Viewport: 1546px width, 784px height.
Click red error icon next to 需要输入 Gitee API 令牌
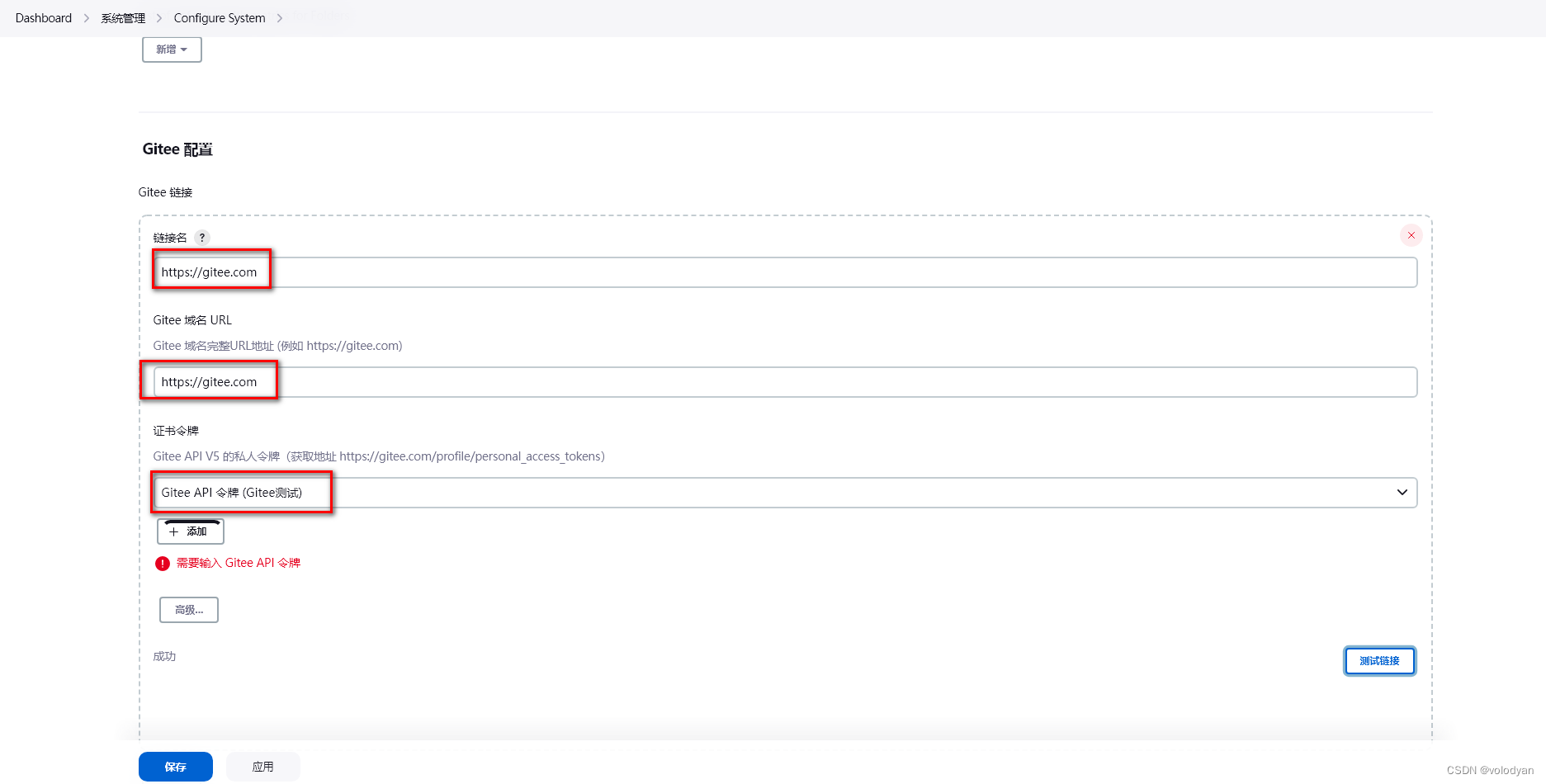click(x=163, y=564)
